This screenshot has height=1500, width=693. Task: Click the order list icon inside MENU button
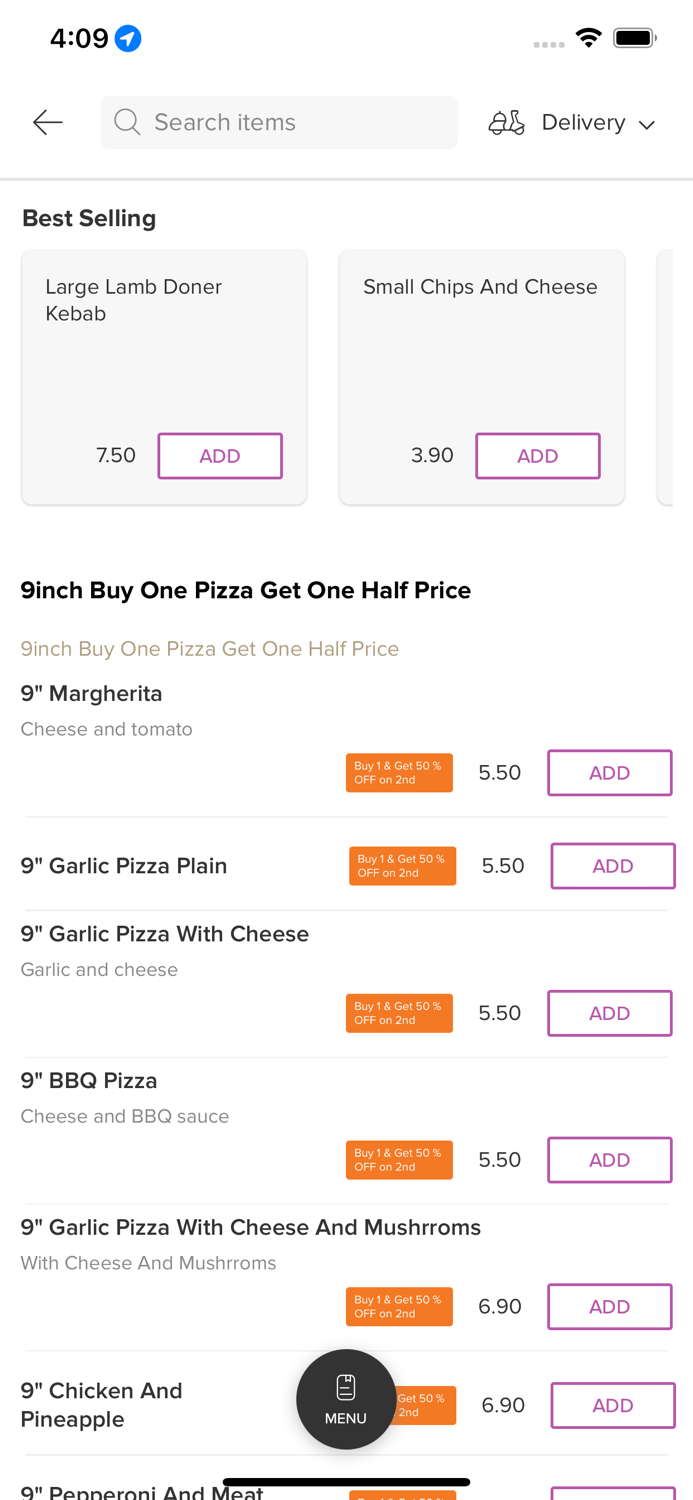pos(345,1385)
